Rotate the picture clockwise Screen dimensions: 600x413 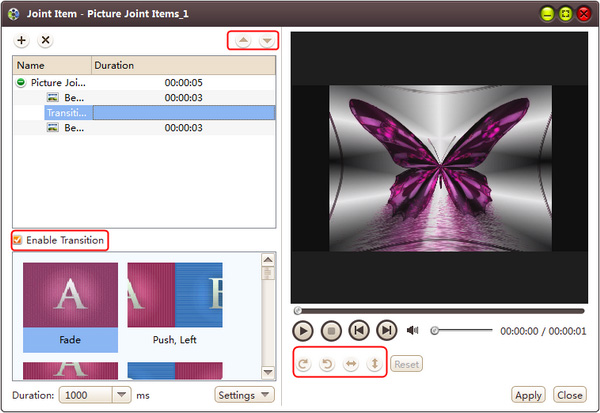point(303,364)
